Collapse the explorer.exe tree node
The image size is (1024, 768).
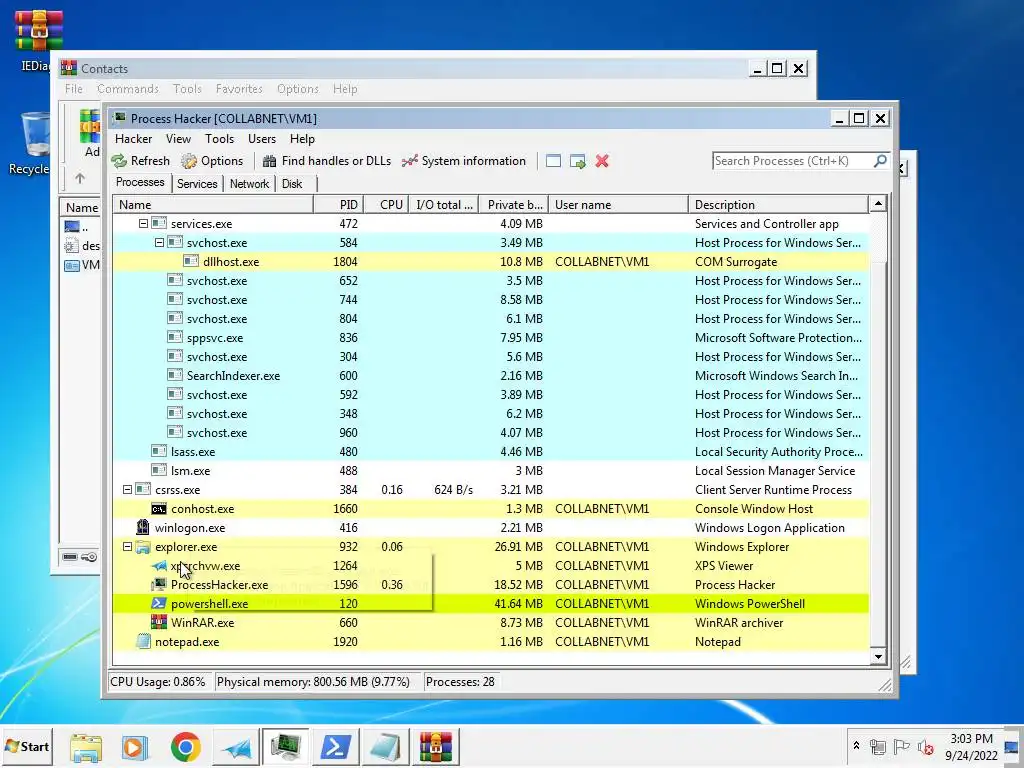(127, 547)
